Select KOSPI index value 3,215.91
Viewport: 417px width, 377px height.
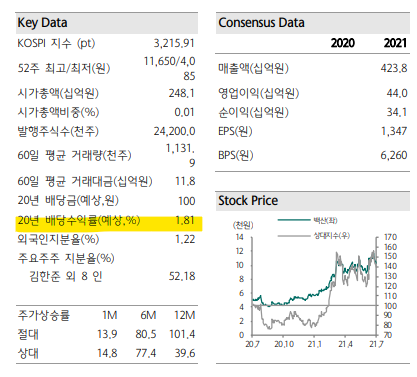(174, 43)
